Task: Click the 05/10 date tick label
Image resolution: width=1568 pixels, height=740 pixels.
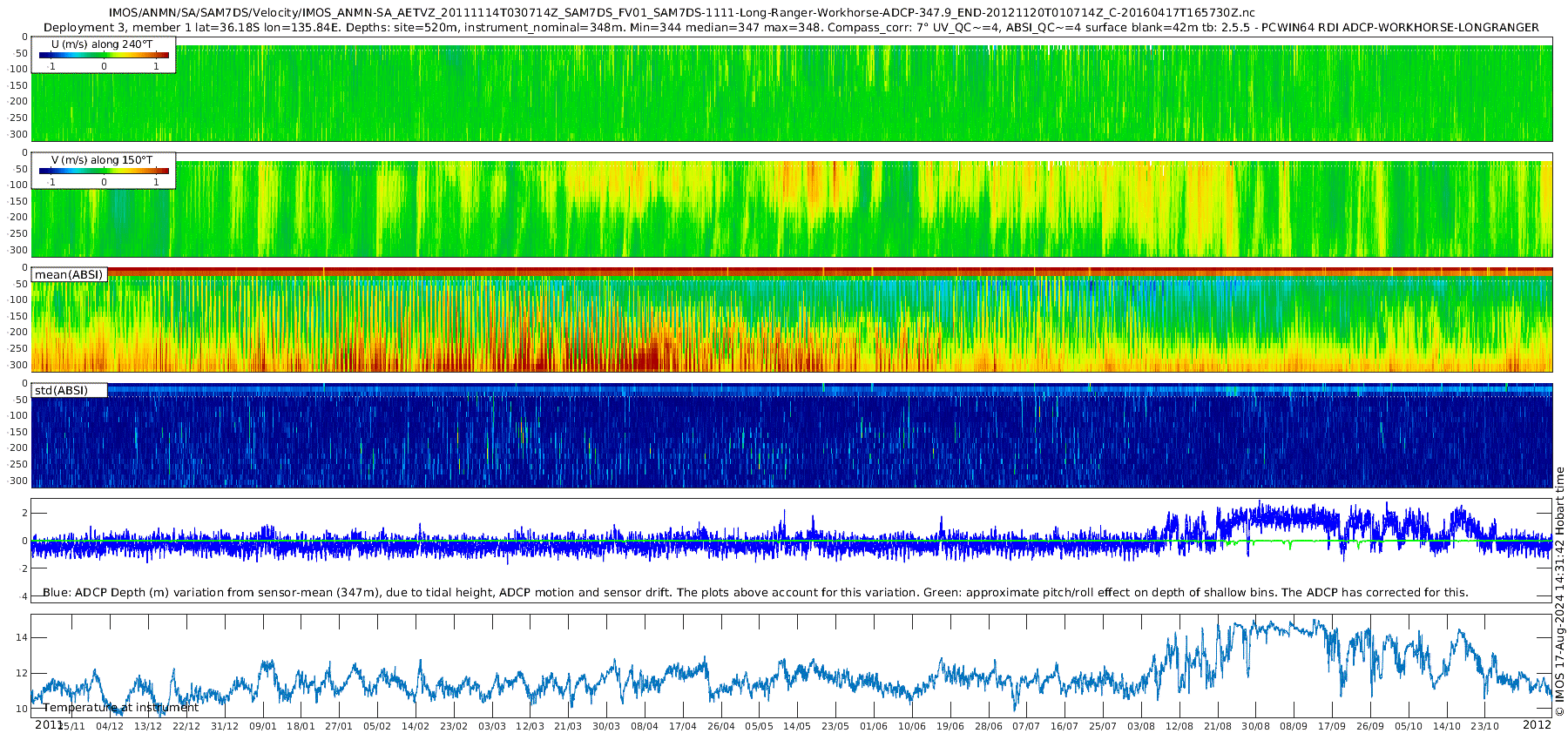Action: (x=1409, y=726)
